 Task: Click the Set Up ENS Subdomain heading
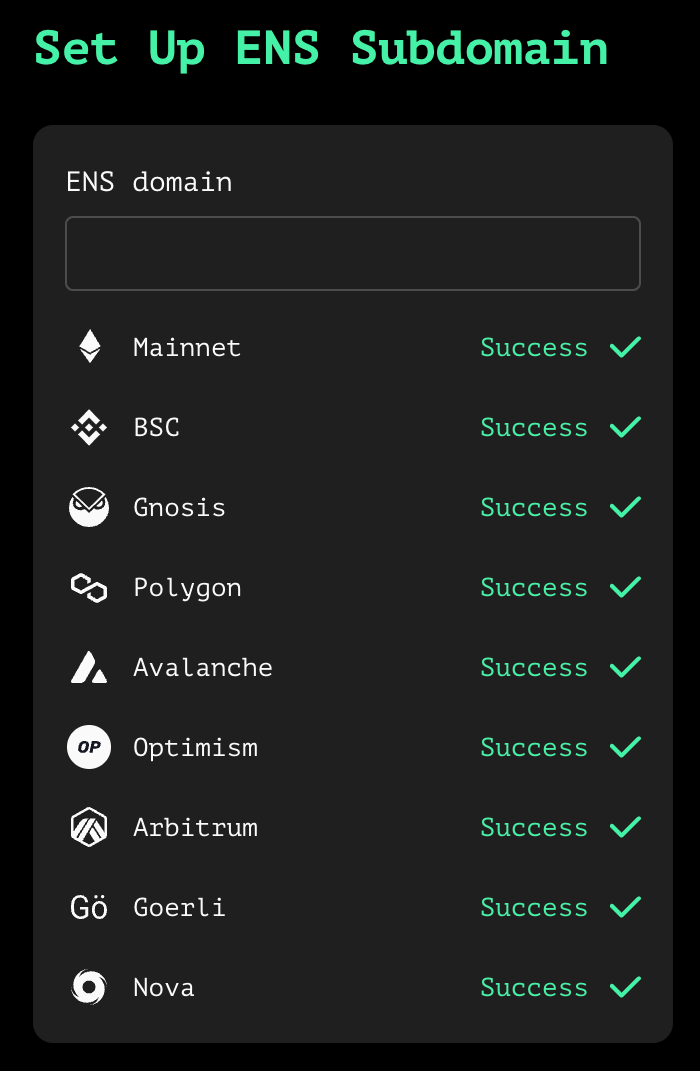click(321, 48)
